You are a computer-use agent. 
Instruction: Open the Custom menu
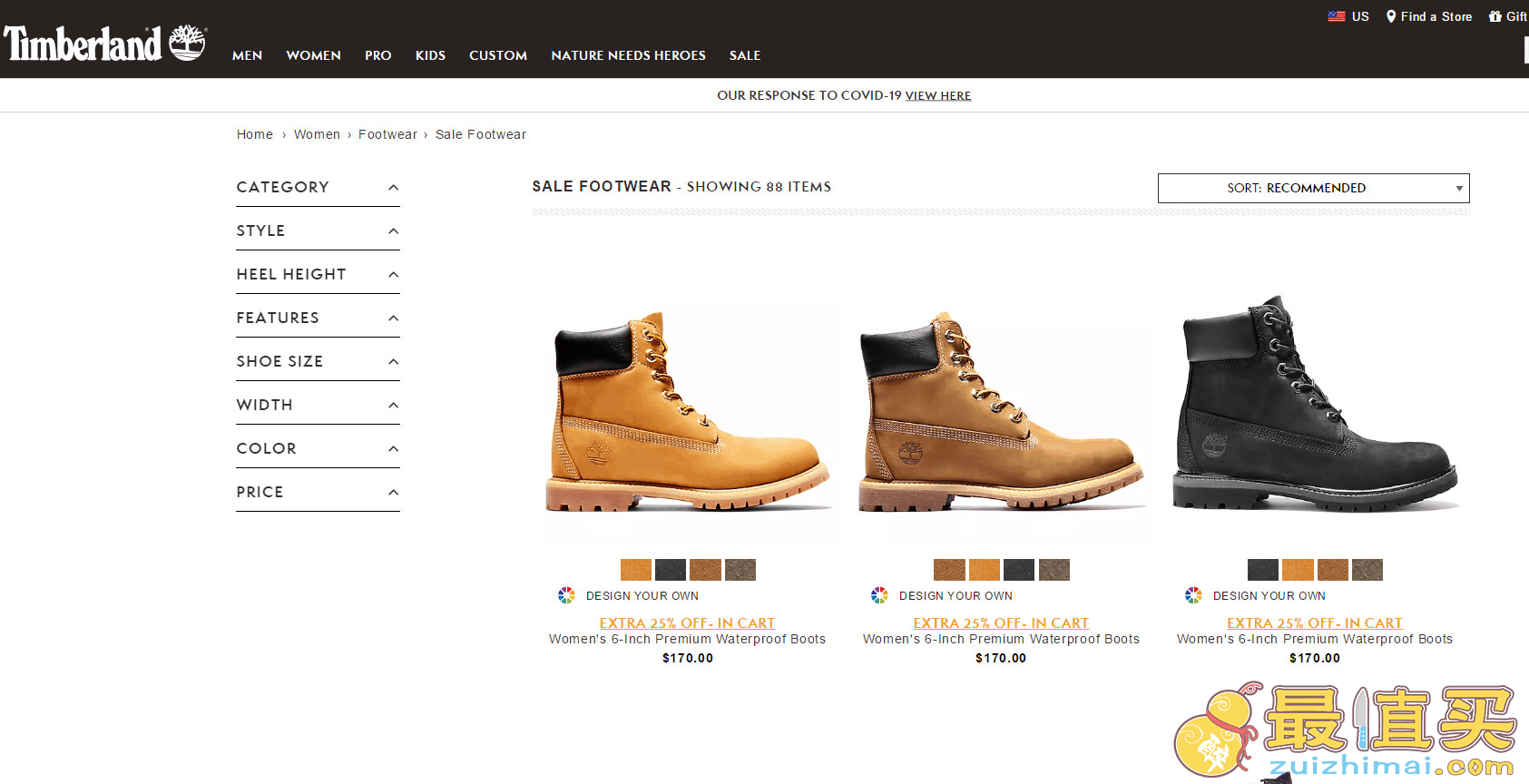498,55
